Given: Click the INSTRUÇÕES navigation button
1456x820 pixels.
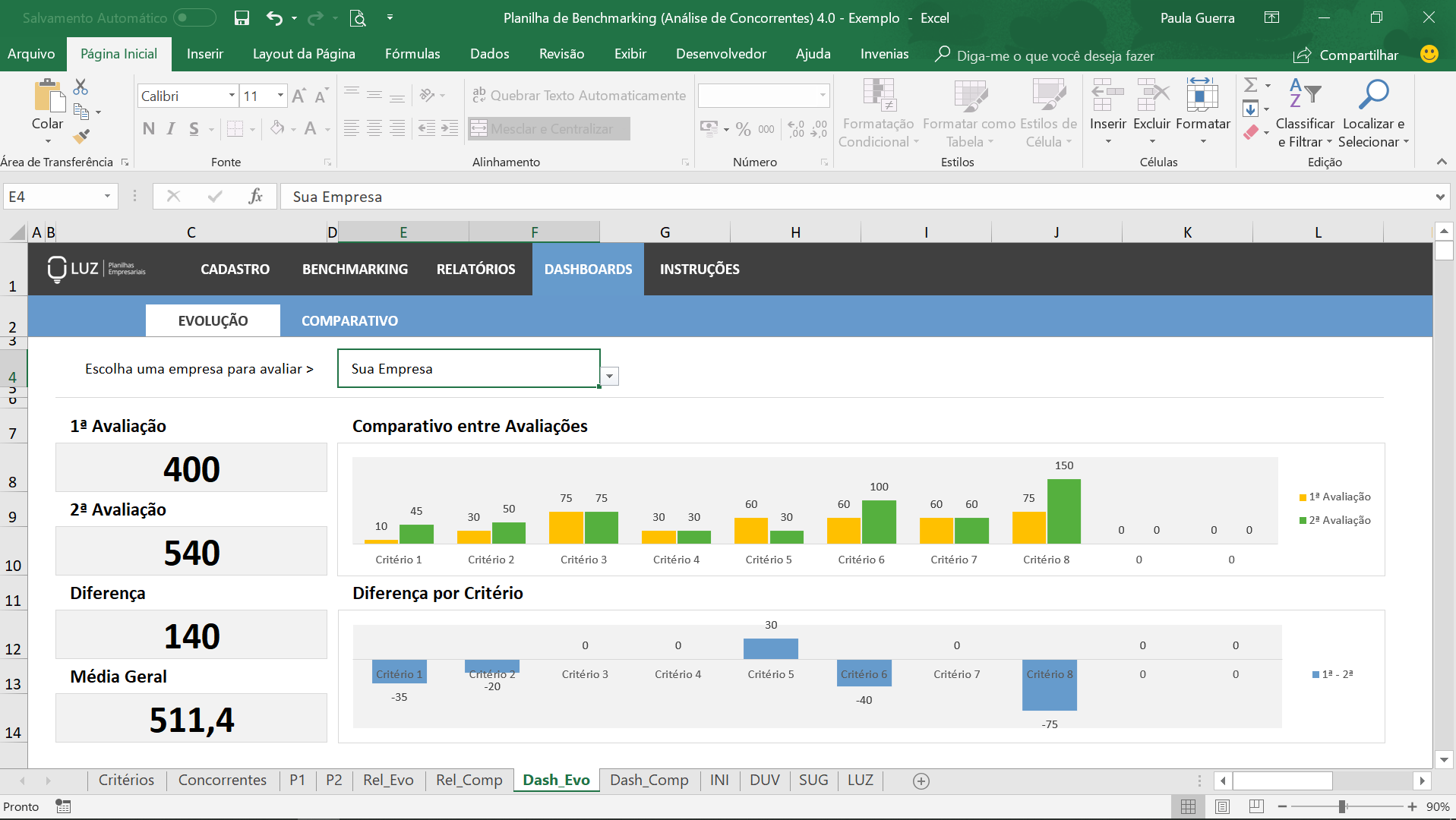Looking at the screenshot, I should (x=700, y=270).
